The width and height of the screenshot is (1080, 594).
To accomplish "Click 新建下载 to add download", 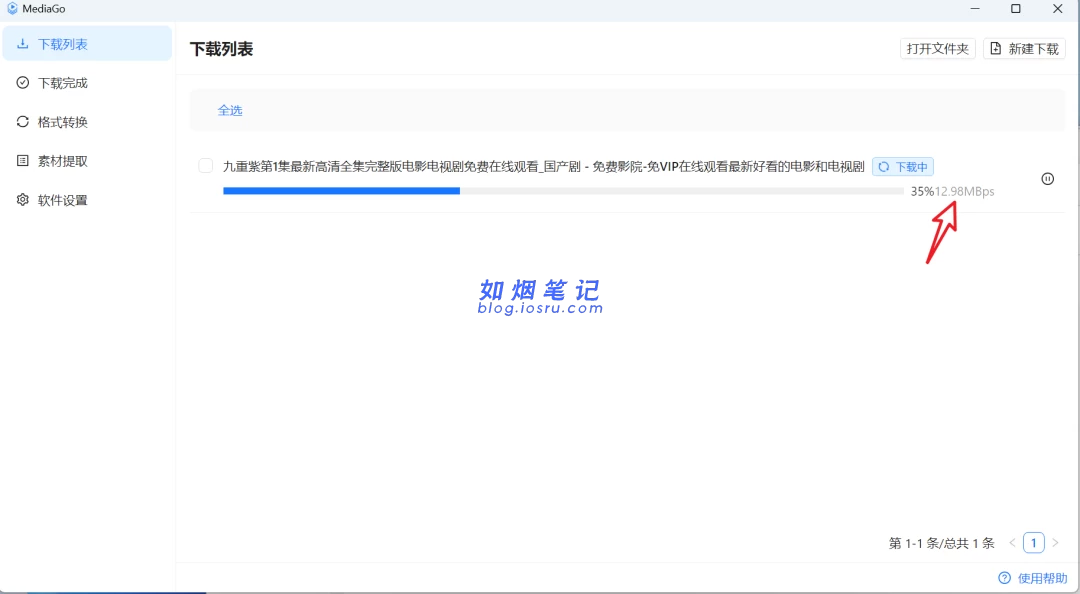I will [1024, 49].
